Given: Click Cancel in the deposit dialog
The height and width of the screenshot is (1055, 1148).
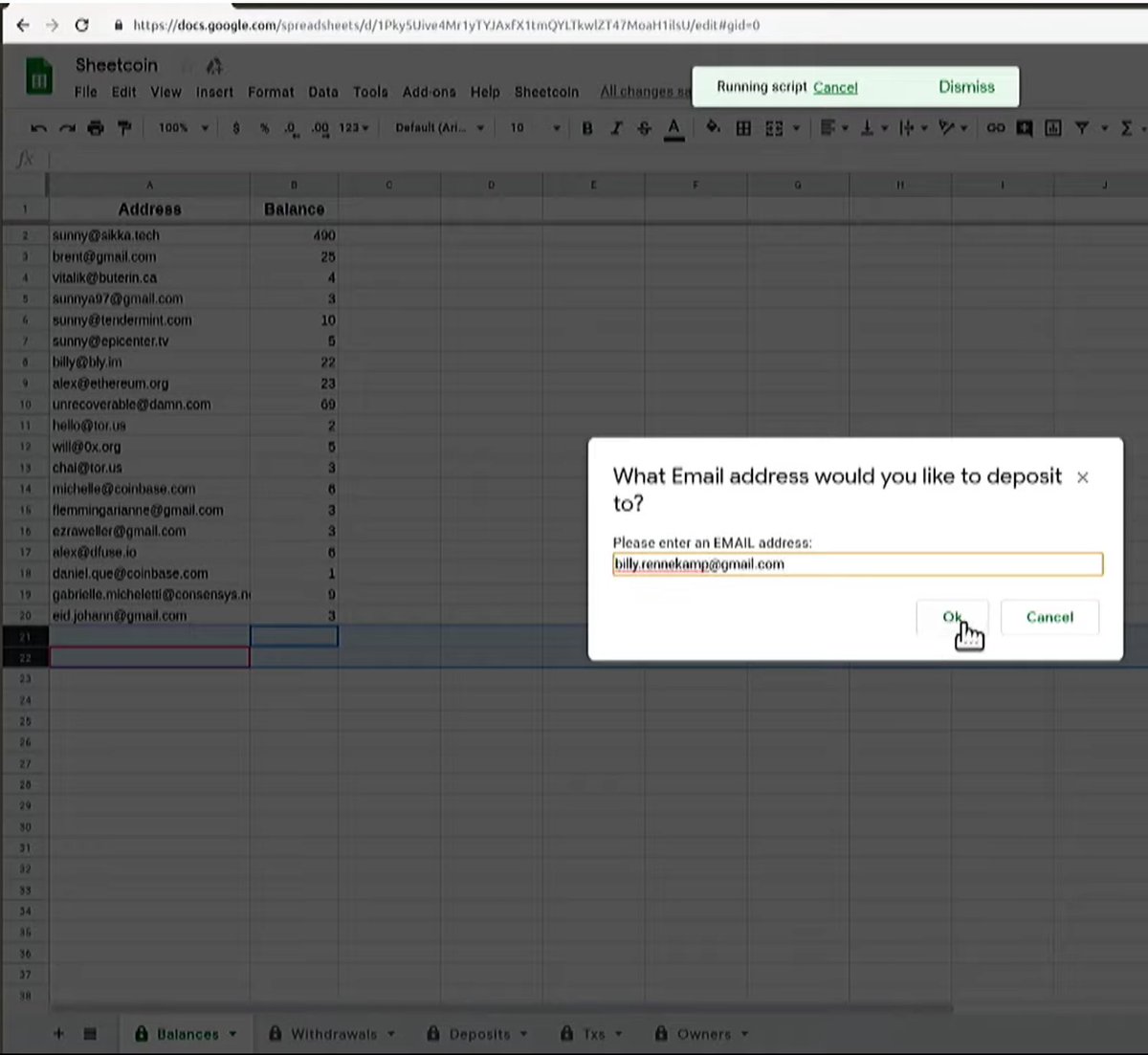Looking at the screenshot, I should 1049,617.
